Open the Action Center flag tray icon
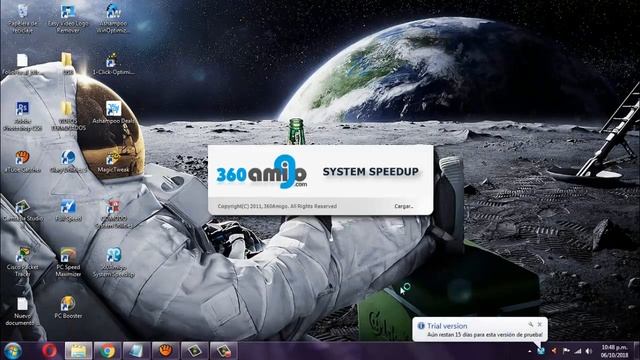Viewport: 640px width, 360px height. click(x=566, y=351)
